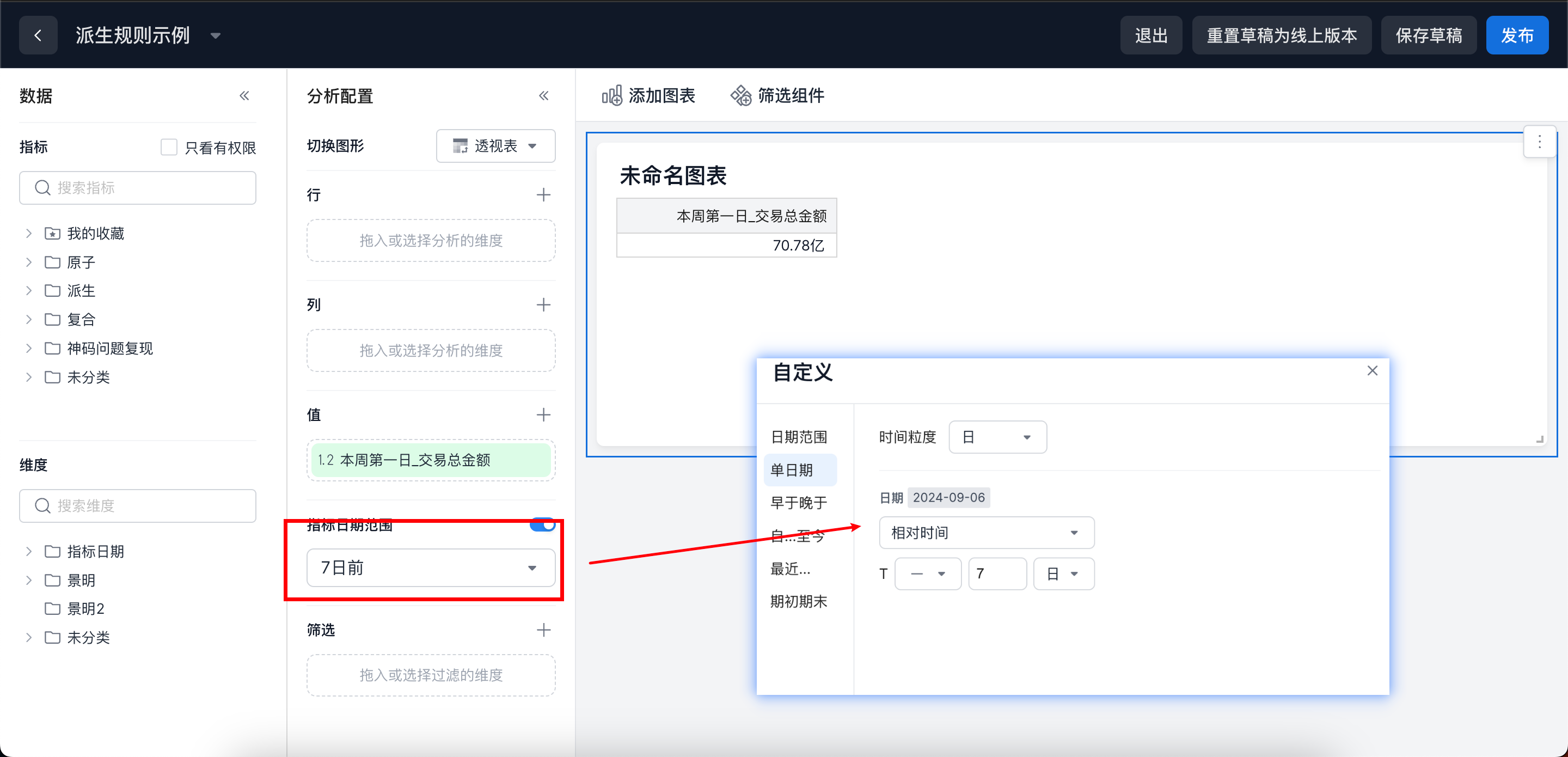Click the 发布 button
The image size is (1568, 757).
pyautogui.click(x=1516, y=35)
